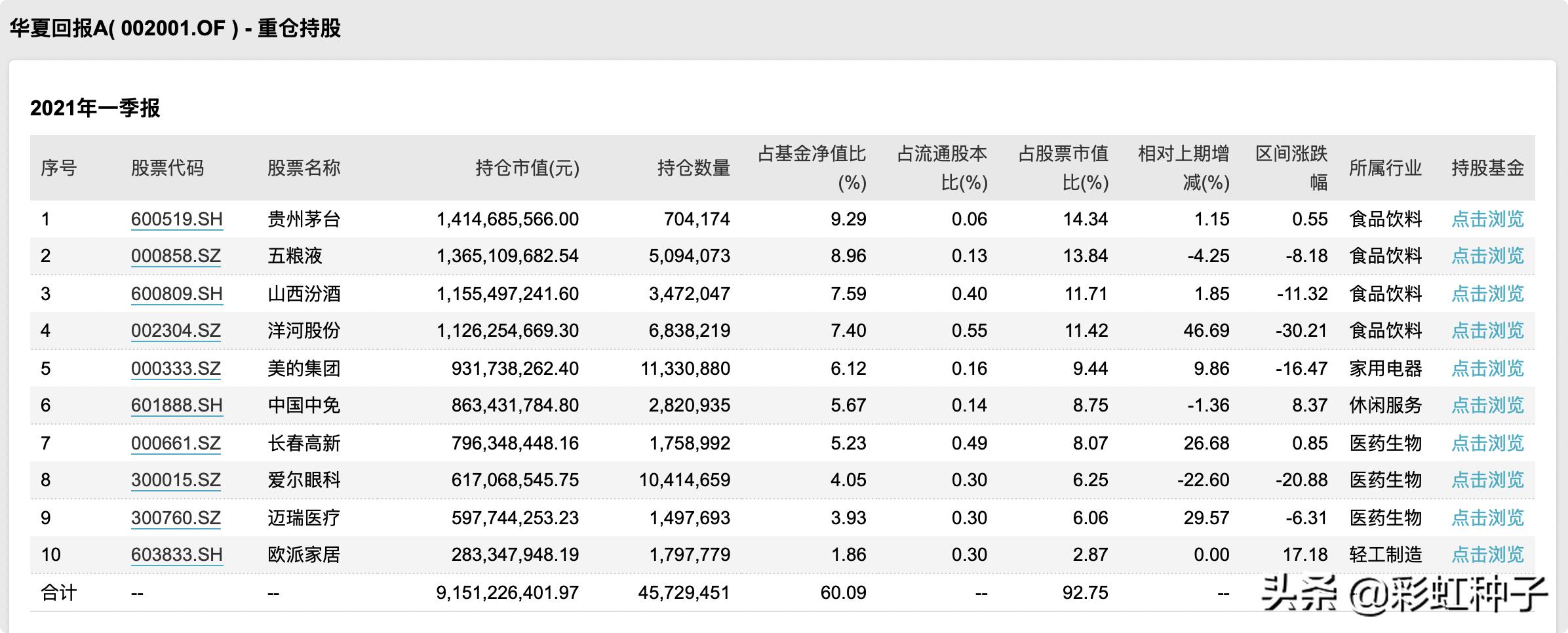Open the 000661.SZ stock code link
Screen dimensions: 1568x633
(176, 443)
